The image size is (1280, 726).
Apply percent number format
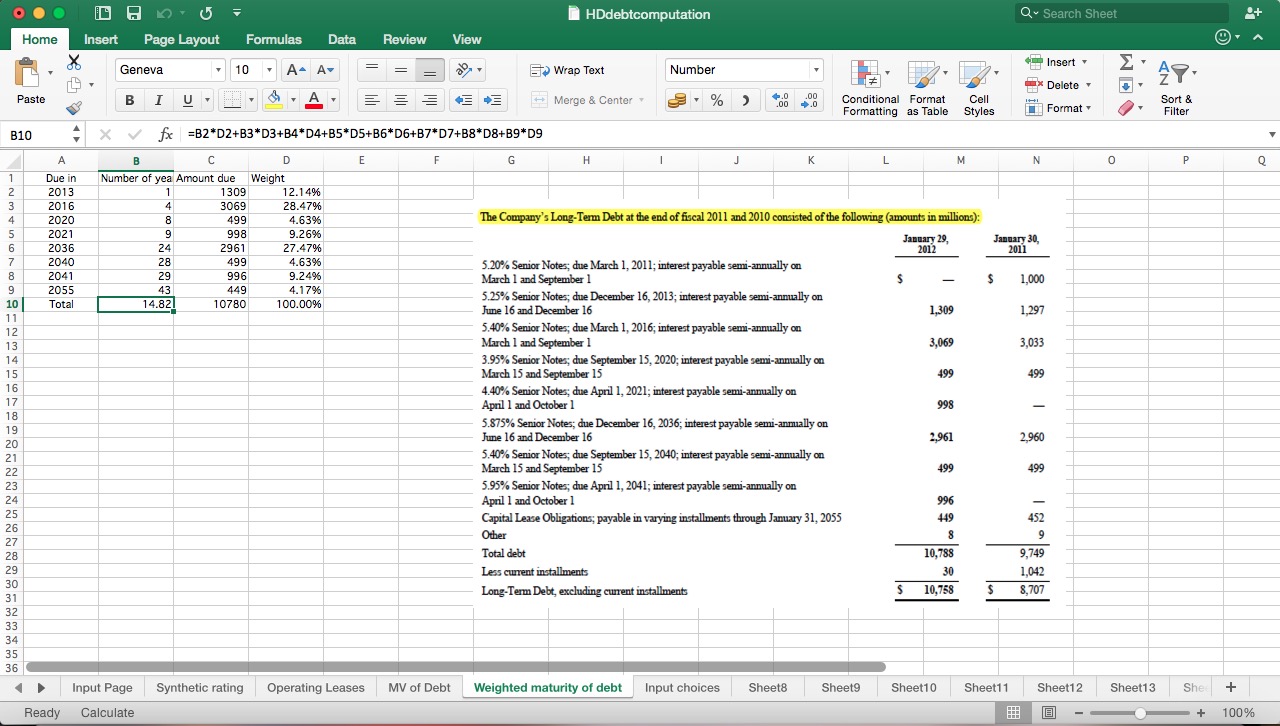(716, 100)
